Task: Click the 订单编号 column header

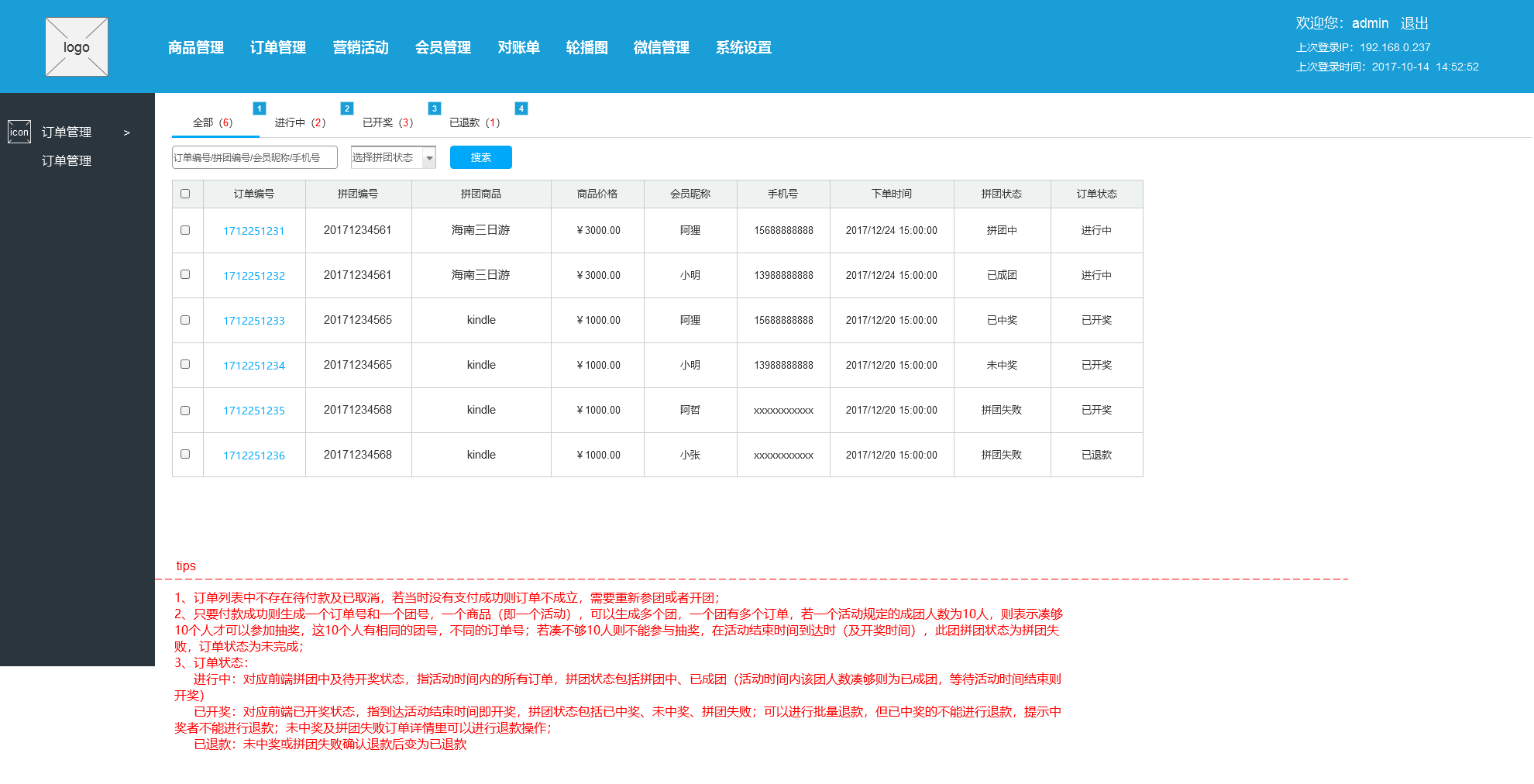Action: coord(254,194)
